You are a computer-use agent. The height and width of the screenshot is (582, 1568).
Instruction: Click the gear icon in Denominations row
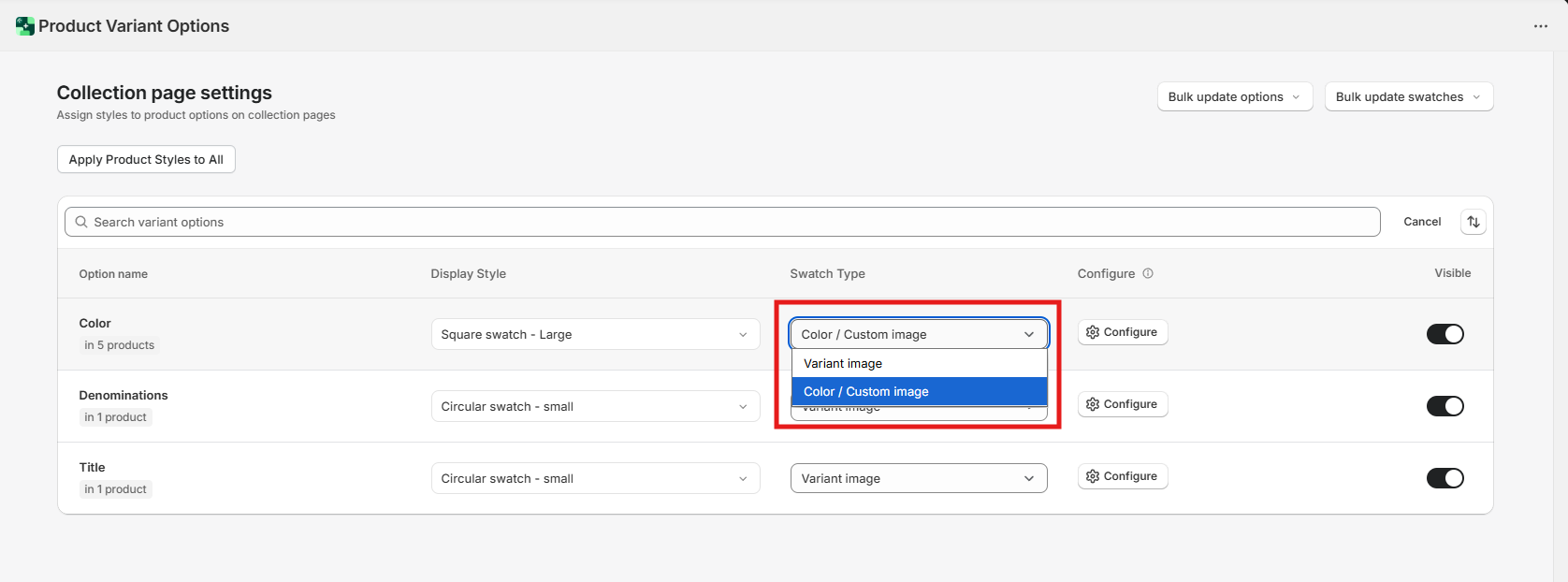pos(1092,404)
